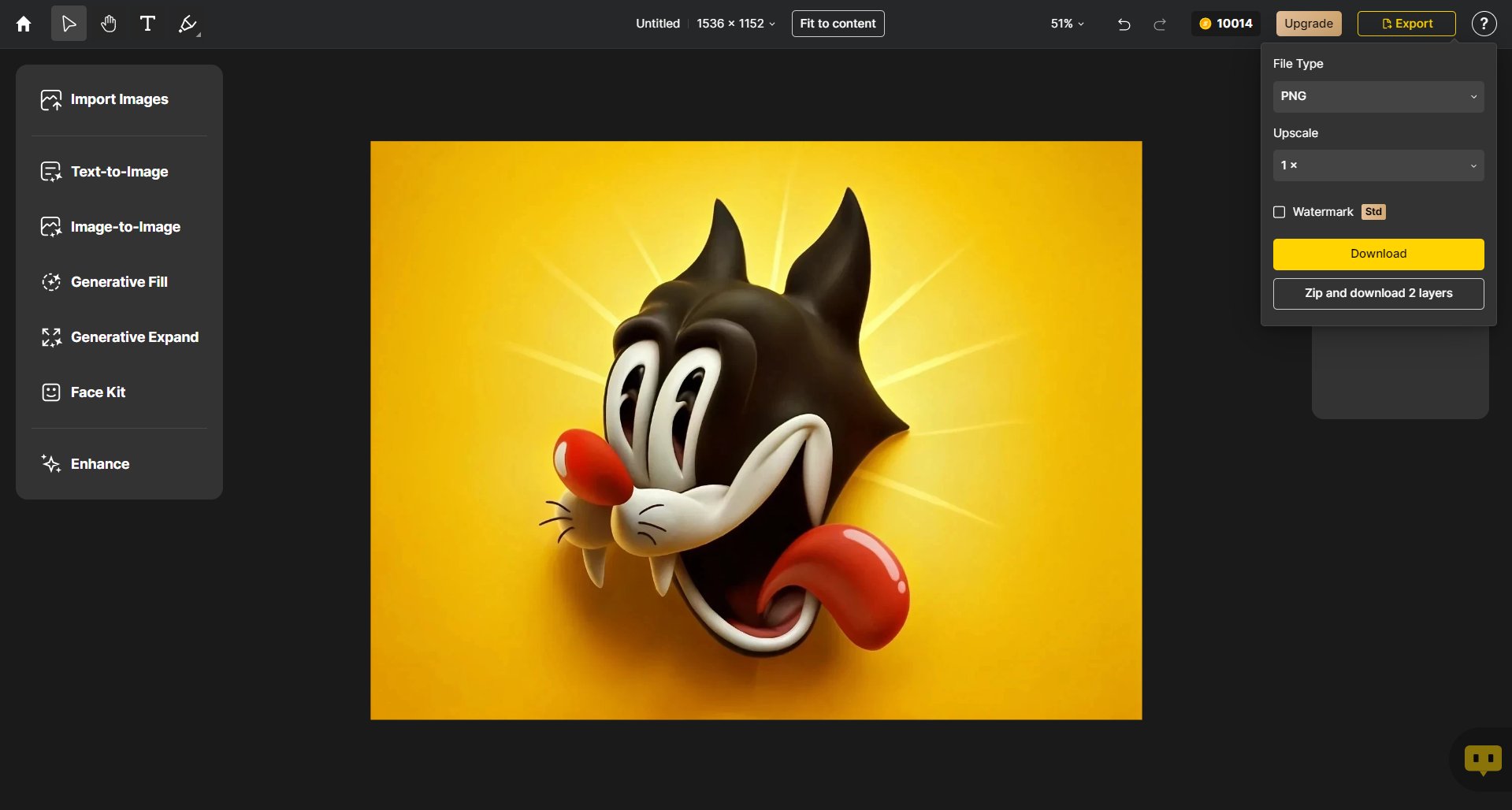
Task: Click the Face Kit icon
Action: coord(51,392)
